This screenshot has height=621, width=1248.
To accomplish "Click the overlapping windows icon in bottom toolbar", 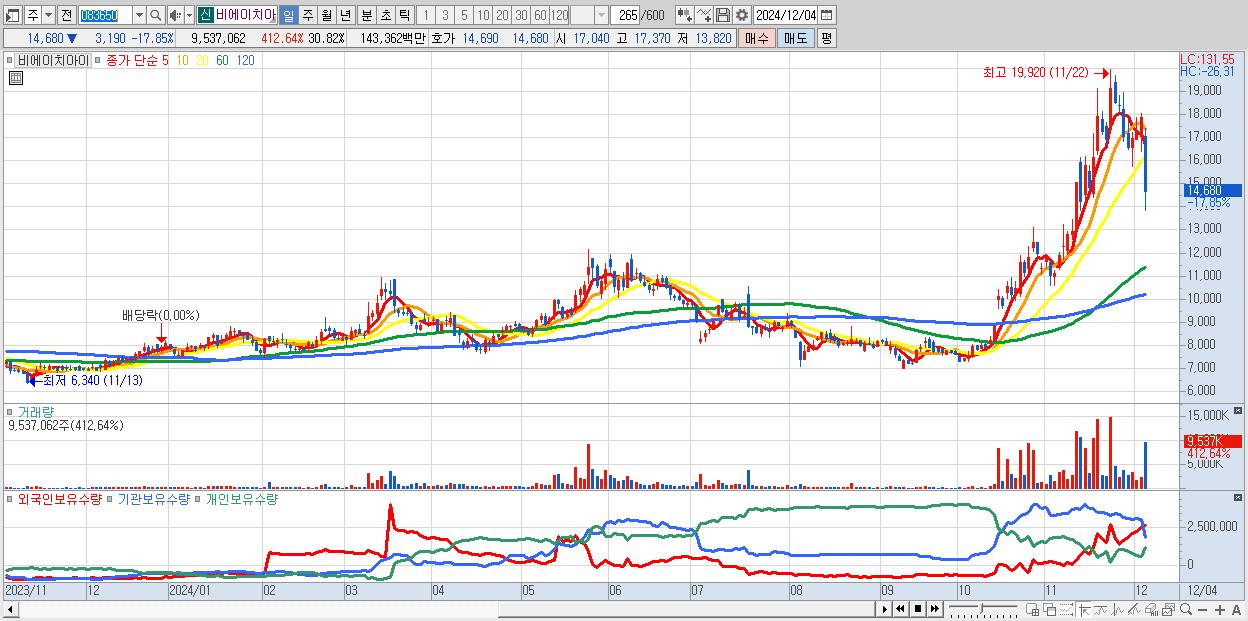I will pyautogui.click(x=1050, y=609).
